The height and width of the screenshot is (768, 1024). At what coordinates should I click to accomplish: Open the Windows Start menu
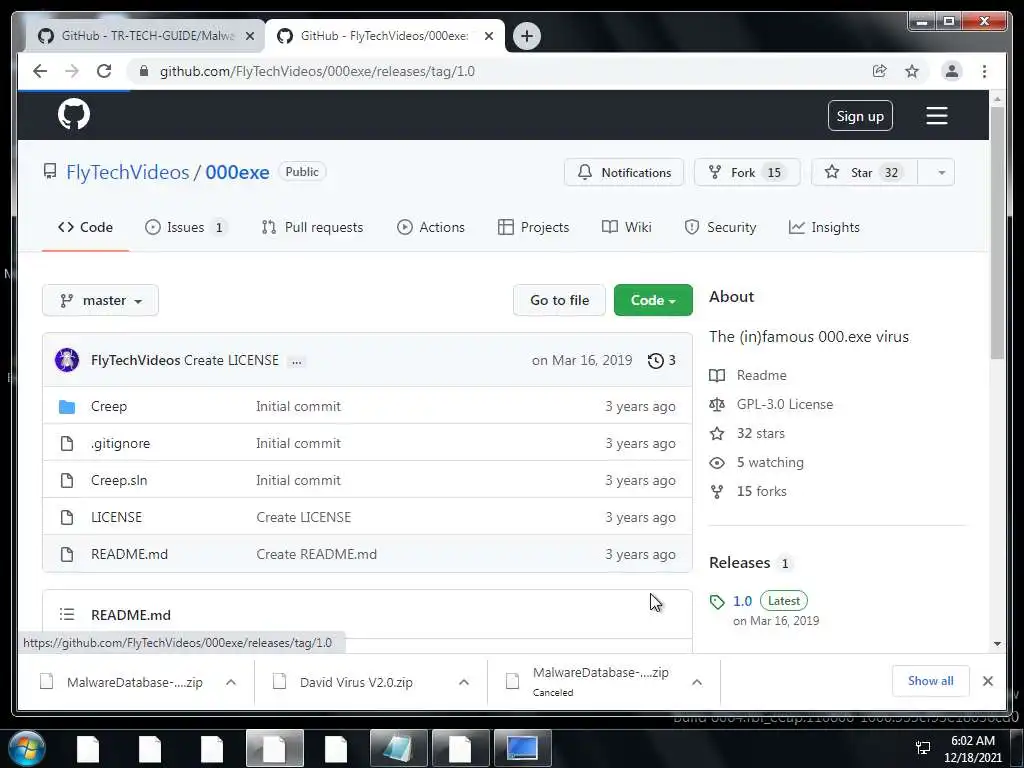[27, 748]
